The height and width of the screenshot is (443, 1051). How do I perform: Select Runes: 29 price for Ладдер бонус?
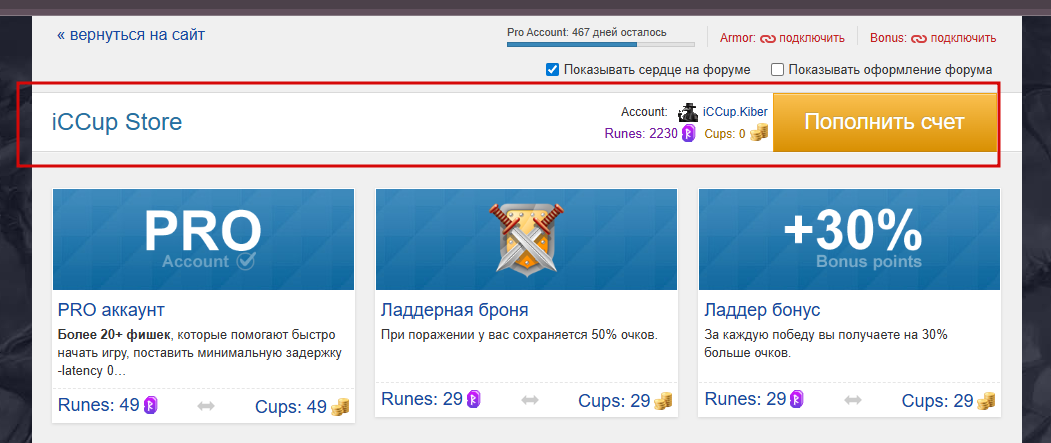point(745,399)
